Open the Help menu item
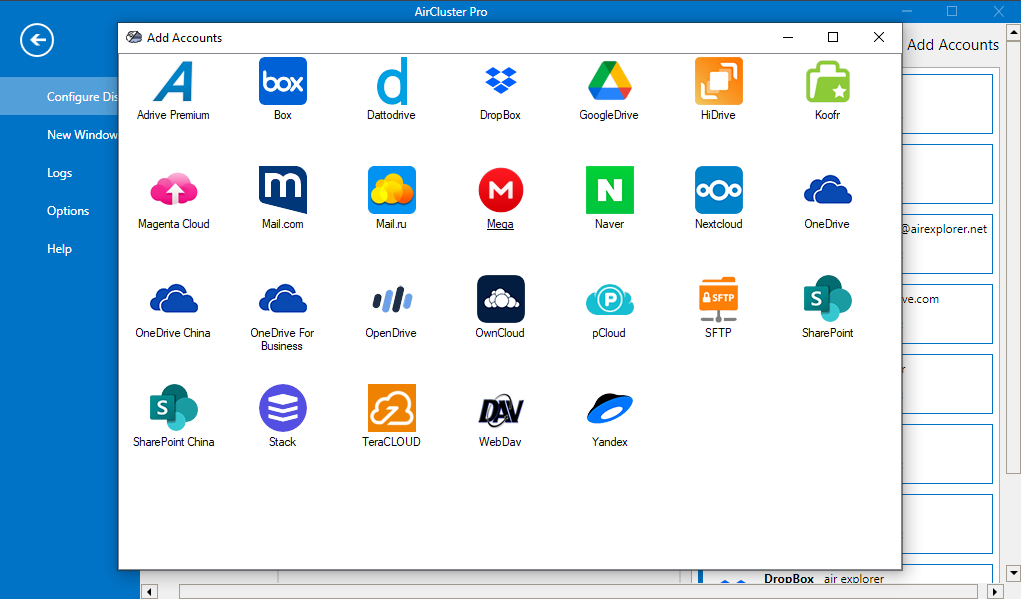This screenshot has height=599, width=1021. click(59, 249)
